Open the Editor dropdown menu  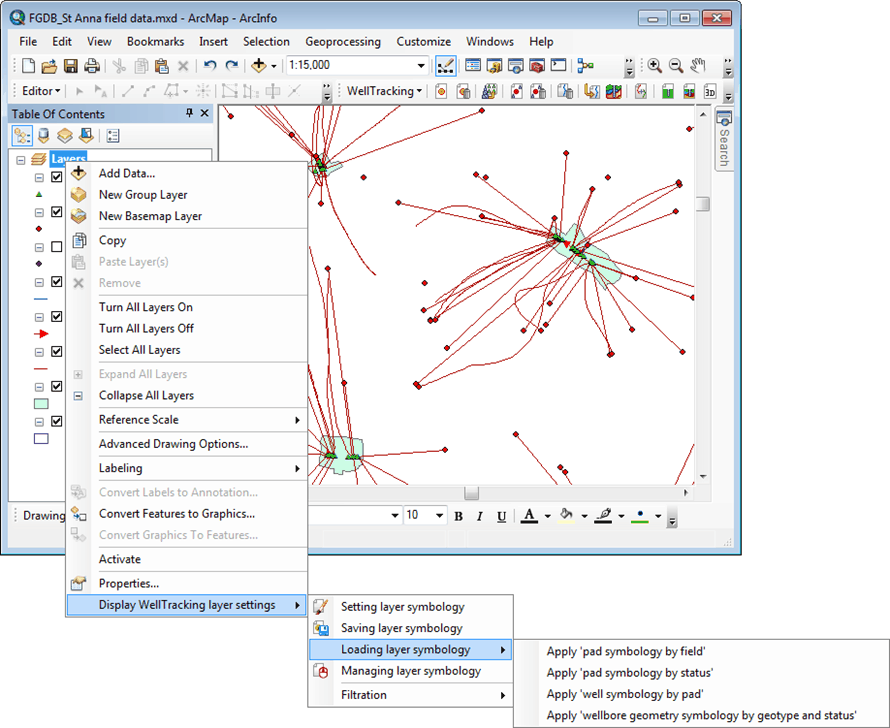coord(41,91)
